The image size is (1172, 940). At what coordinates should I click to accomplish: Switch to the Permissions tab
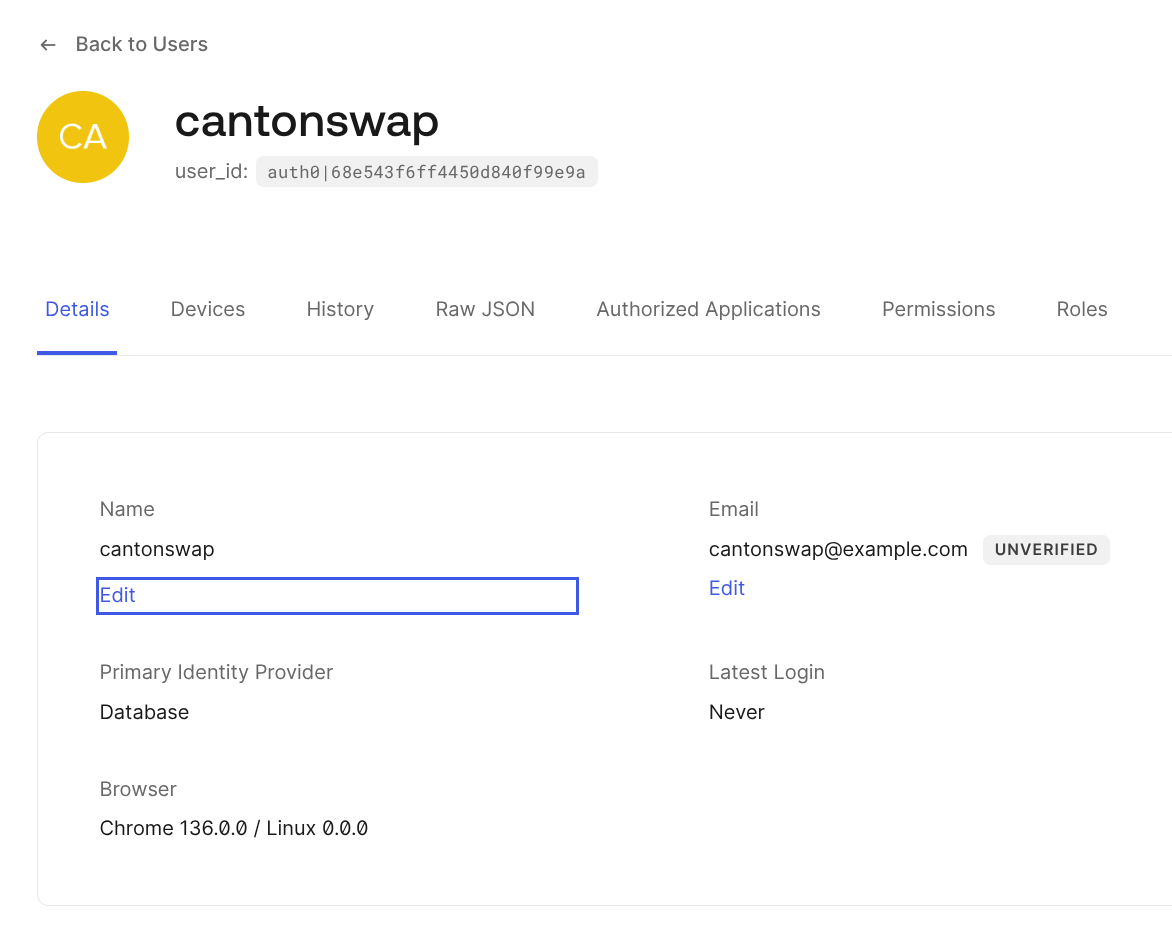pyautogui.click(x=938, y=310)
